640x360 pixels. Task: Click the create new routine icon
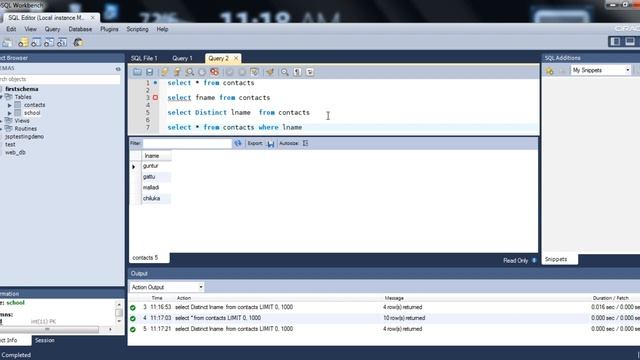pyautogui.click(x=62, y=42)
